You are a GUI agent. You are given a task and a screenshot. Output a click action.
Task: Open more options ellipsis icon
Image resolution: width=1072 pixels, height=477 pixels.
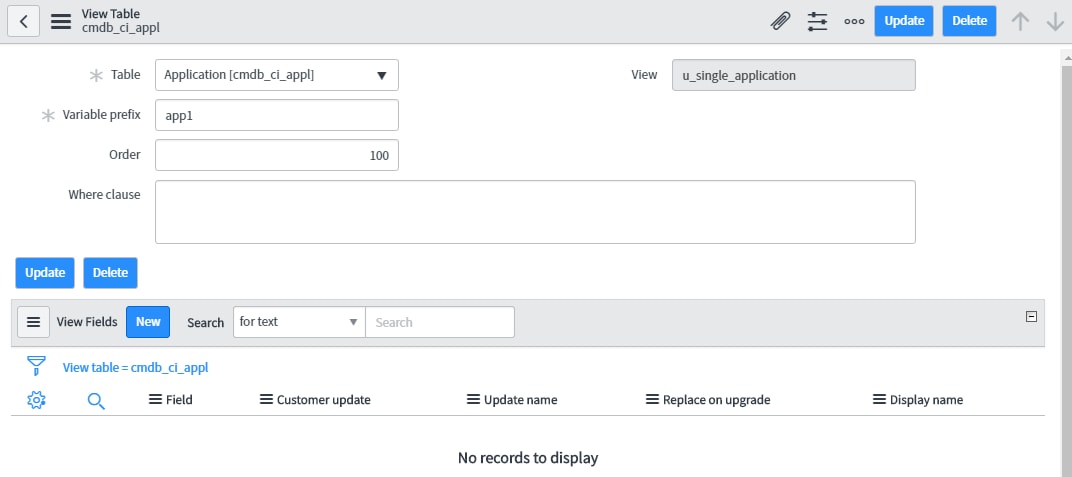tap(854, 21)
